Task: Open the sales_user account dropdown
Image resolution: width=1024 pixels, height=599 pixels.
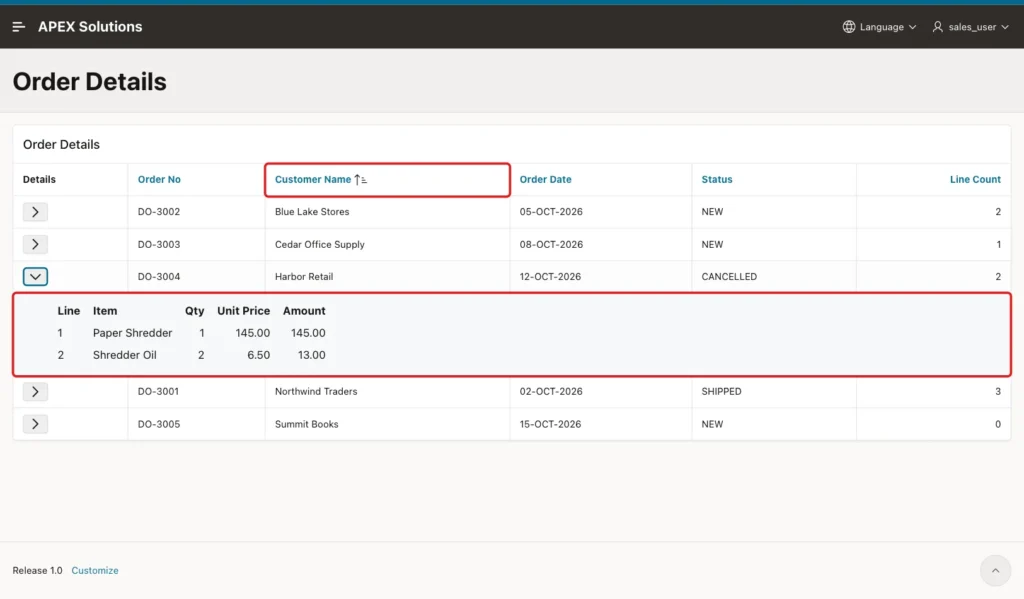Action: click(x=970, y=27)
